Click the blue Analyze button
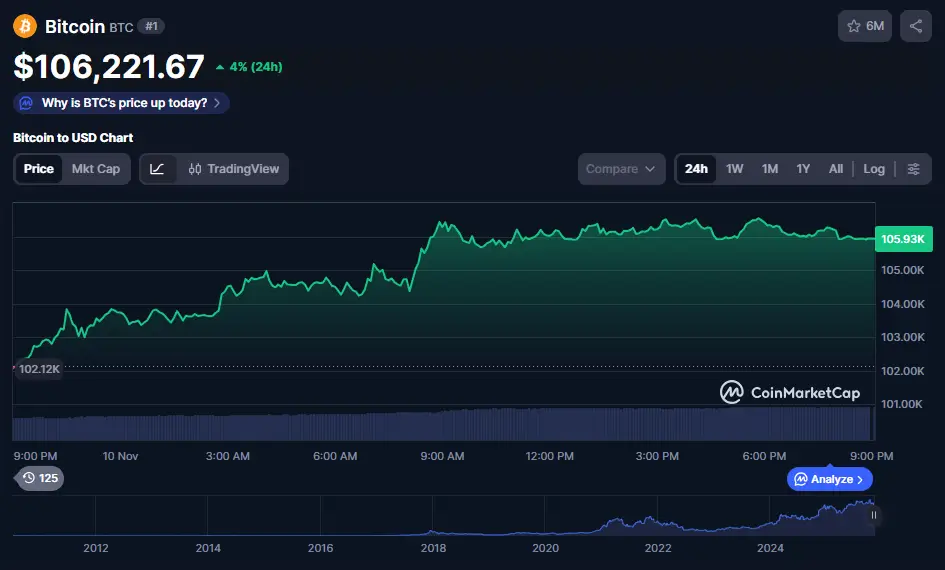Viewport: 945px width, 570px height. [830, 479]
